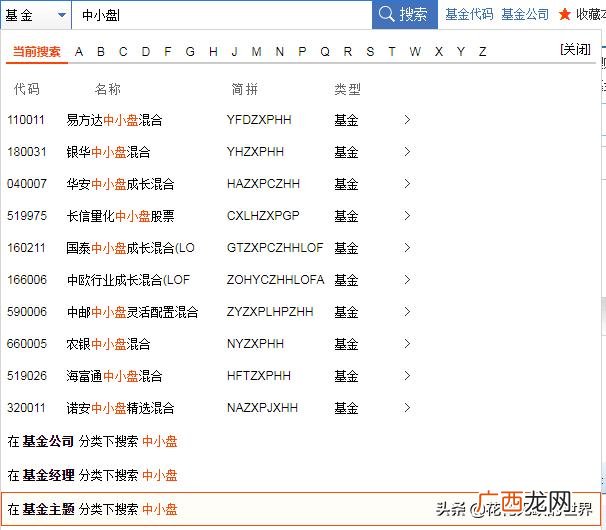Filter results by letter G
Screen dimensions: 606x530
coord(190,51)
